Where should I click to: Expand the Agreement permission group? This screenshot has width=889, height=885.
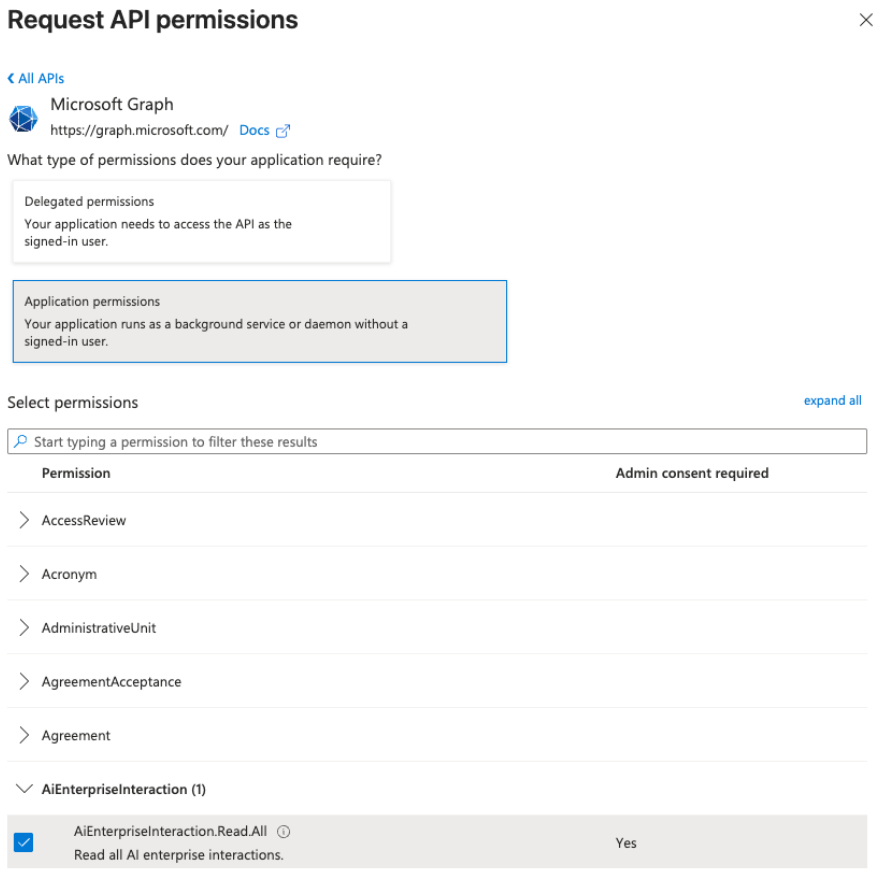tap(25, 735)
